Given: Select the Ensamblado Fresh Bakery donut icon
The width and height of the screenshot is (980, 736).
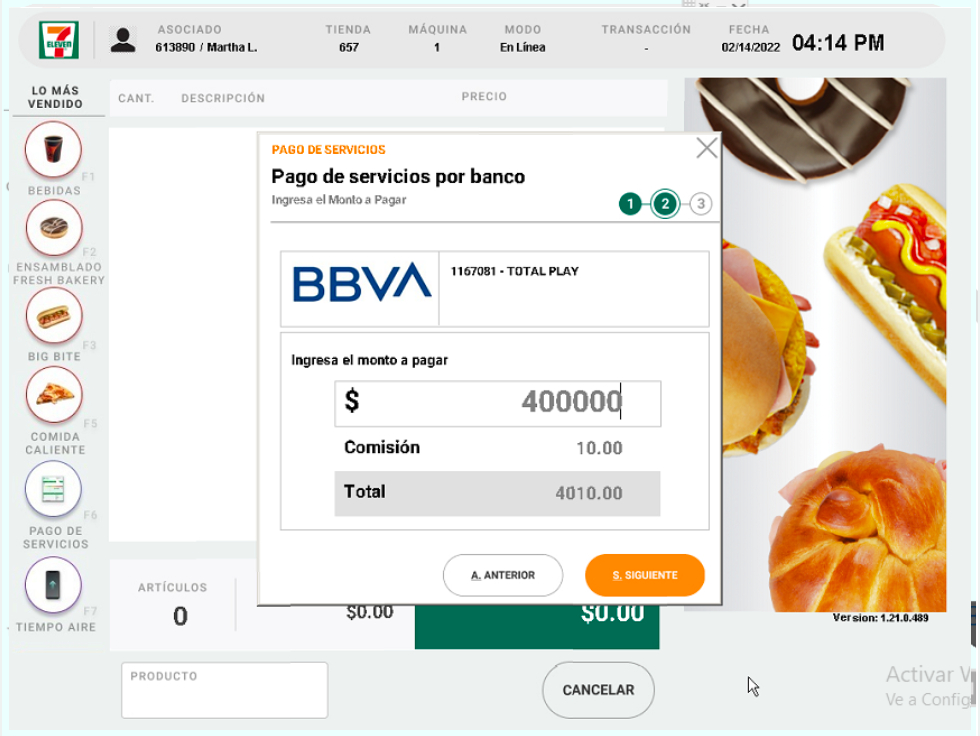Looking at the screenshot, I should (54, 227).
